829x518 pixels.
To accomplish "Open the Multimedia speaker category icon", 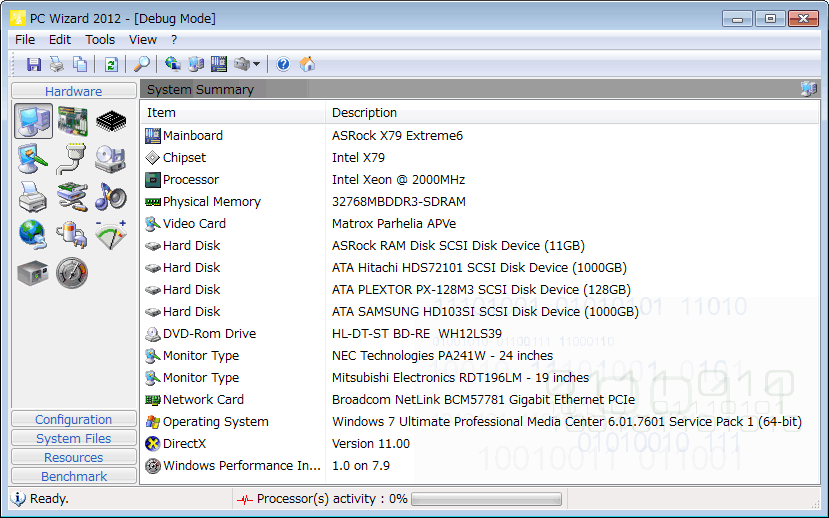I will (111, 196).
